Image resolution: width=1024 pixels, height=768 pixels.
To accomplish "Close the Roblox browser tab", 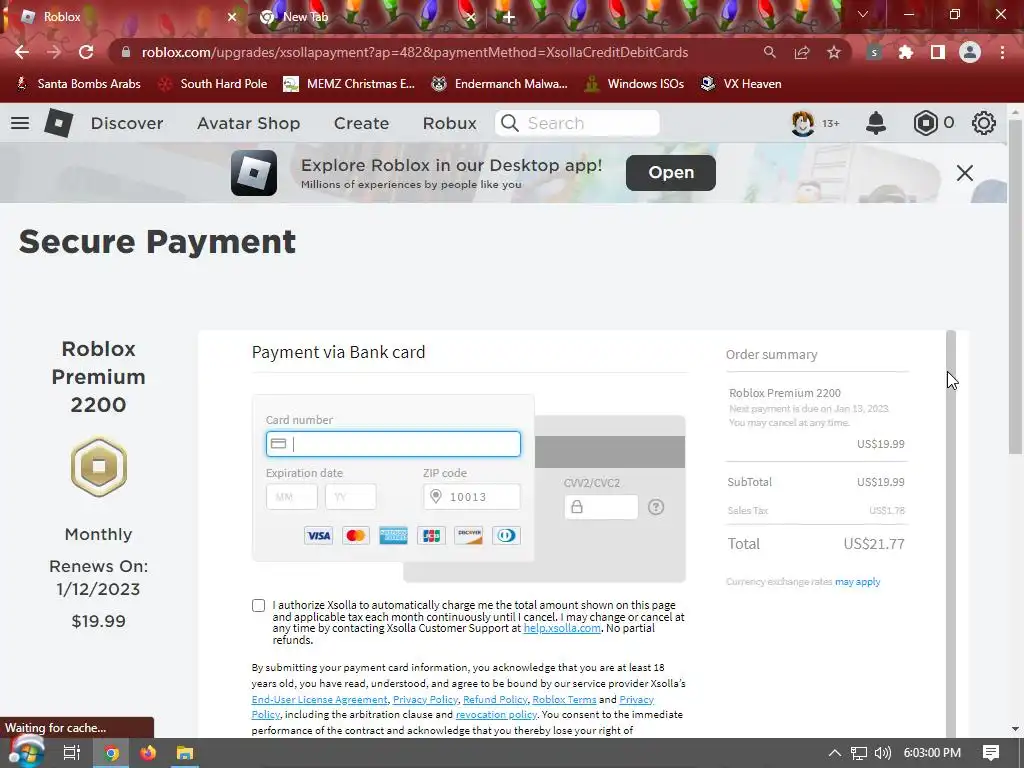I will pyautogui.click(x=232, y=17).
